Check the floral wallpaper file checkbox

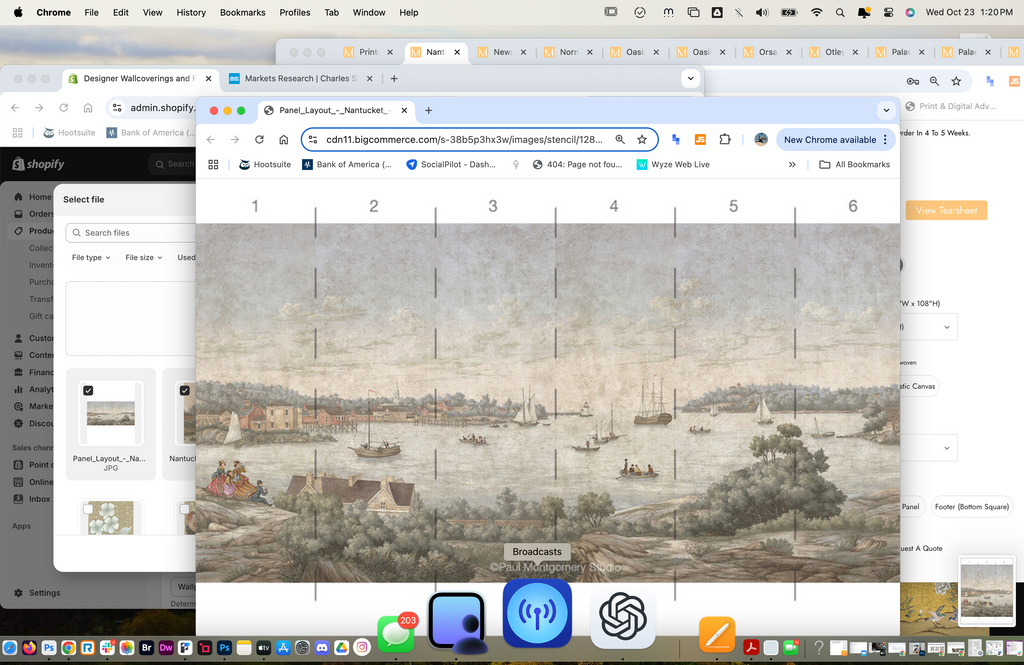click(x=88, y=509)
